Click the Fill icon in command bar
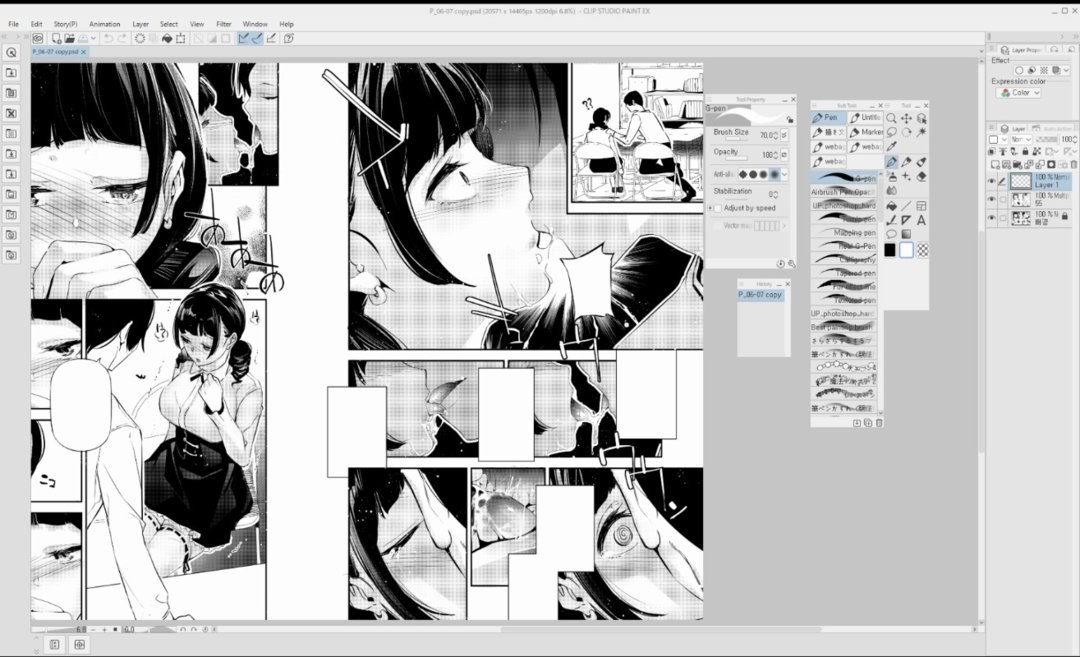The image size is (1080, 657). click(x=167, y=39)
